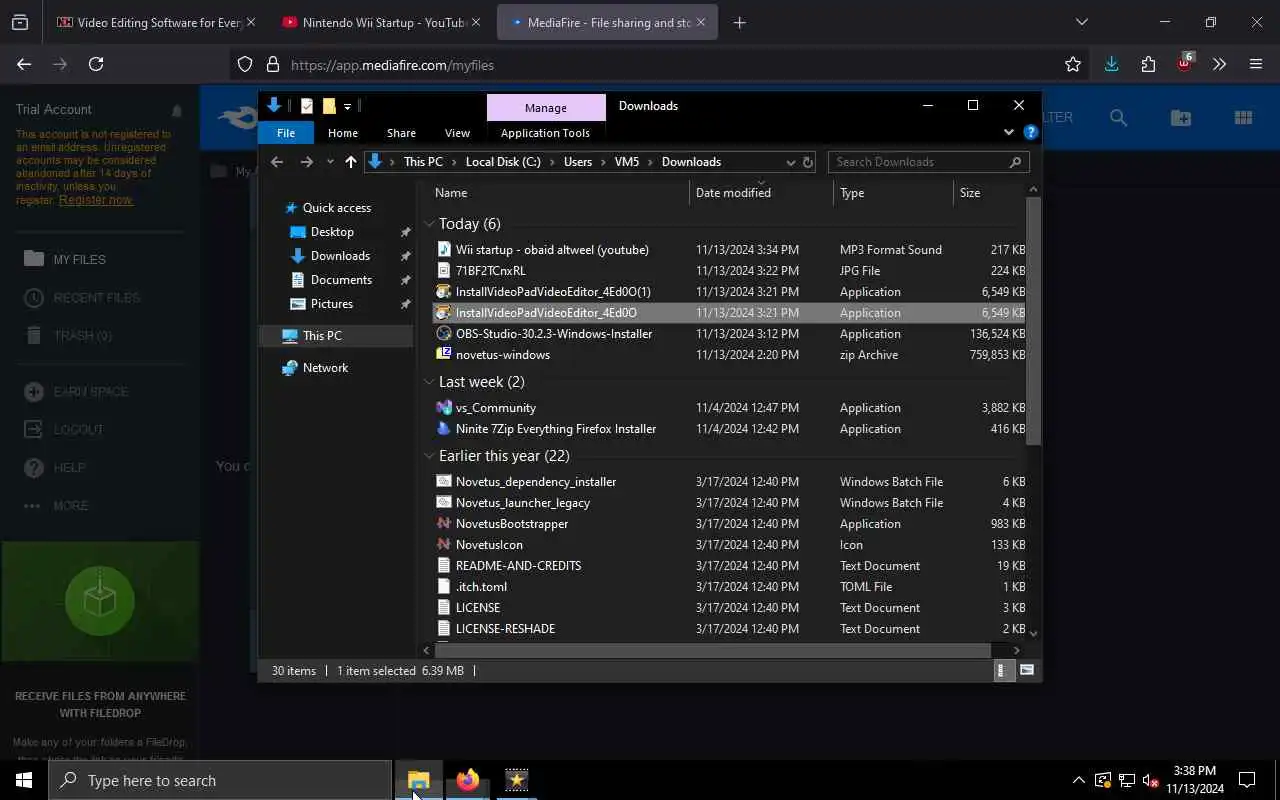Viewport: 1280px width, 800px height.
Task: Open MediaFire search magnifier icon
Action: pyautogui.click(x=1118, y=118)
